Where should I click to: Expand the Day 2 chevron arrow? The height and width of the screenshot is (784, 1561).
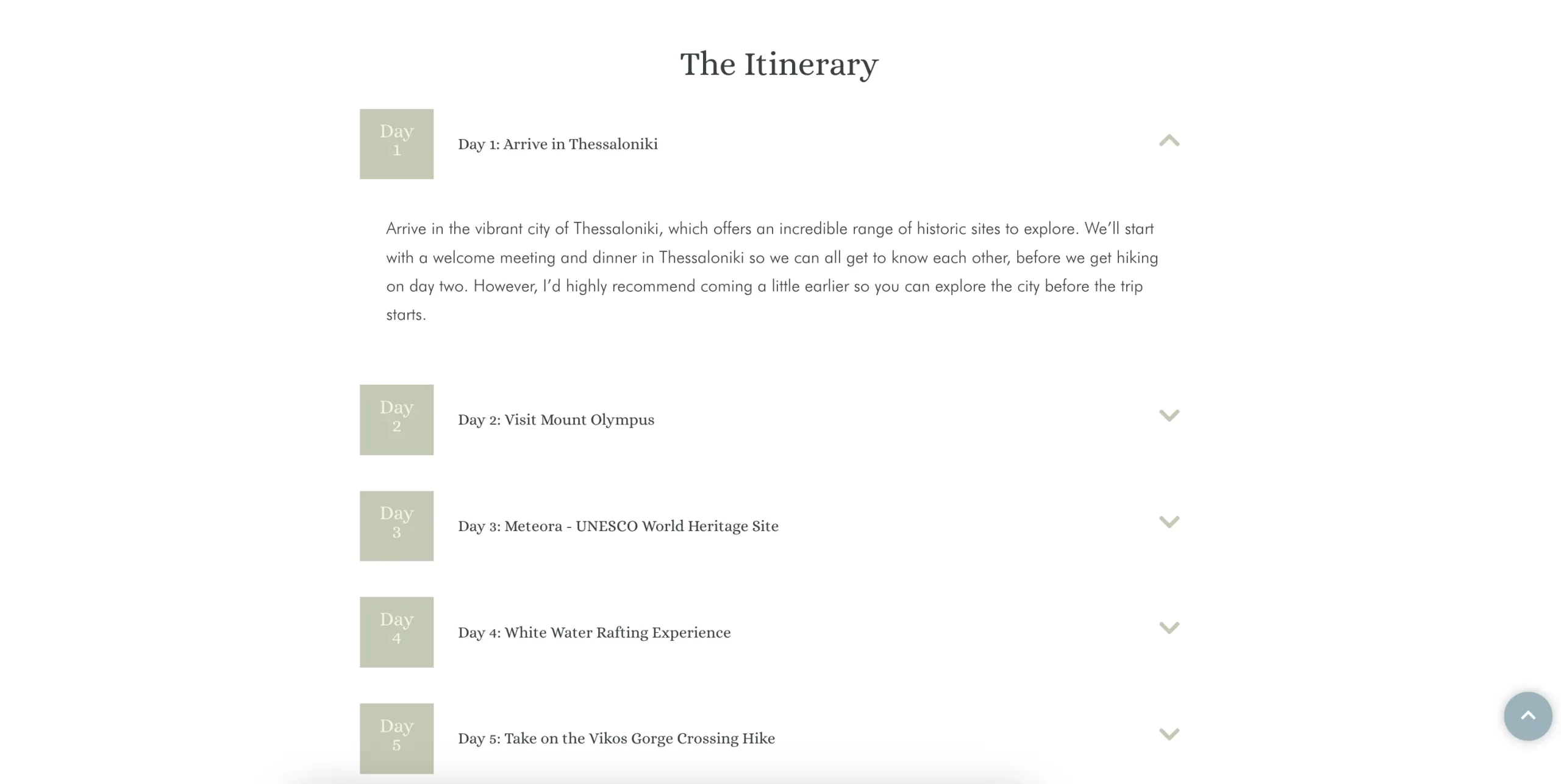click(1169, 416)
